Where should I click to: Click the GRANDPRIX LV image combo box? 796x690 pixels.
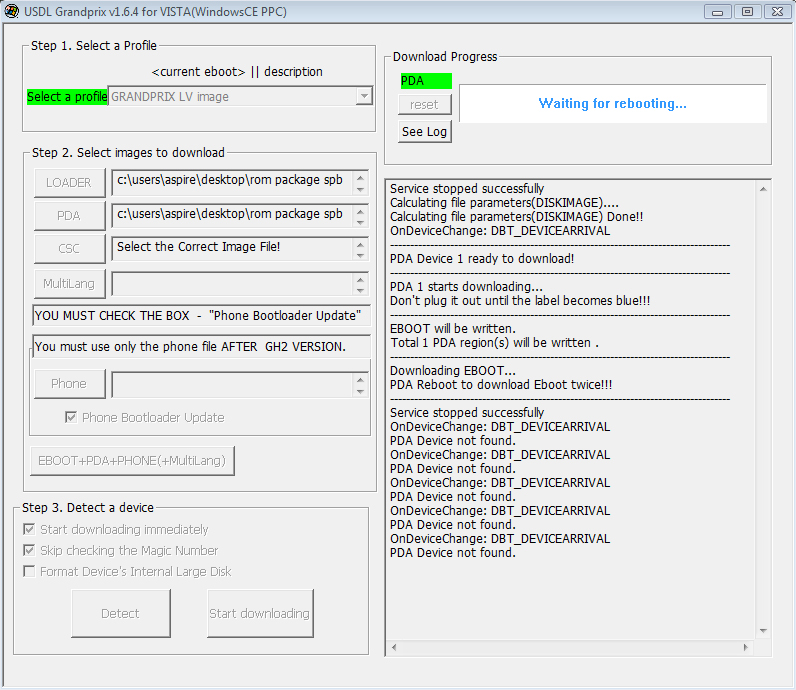(x=240, y=96)
